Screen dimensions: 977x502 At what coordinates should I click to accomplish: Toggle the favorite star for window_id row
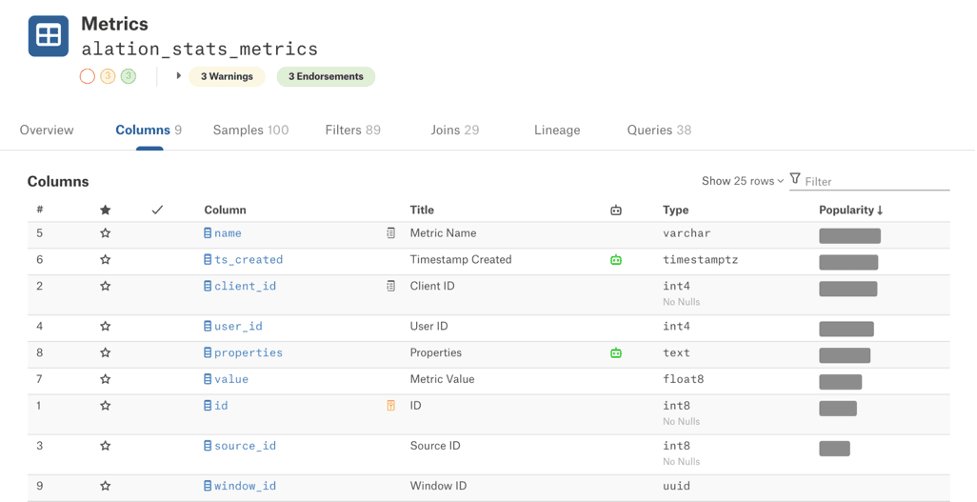105,486
